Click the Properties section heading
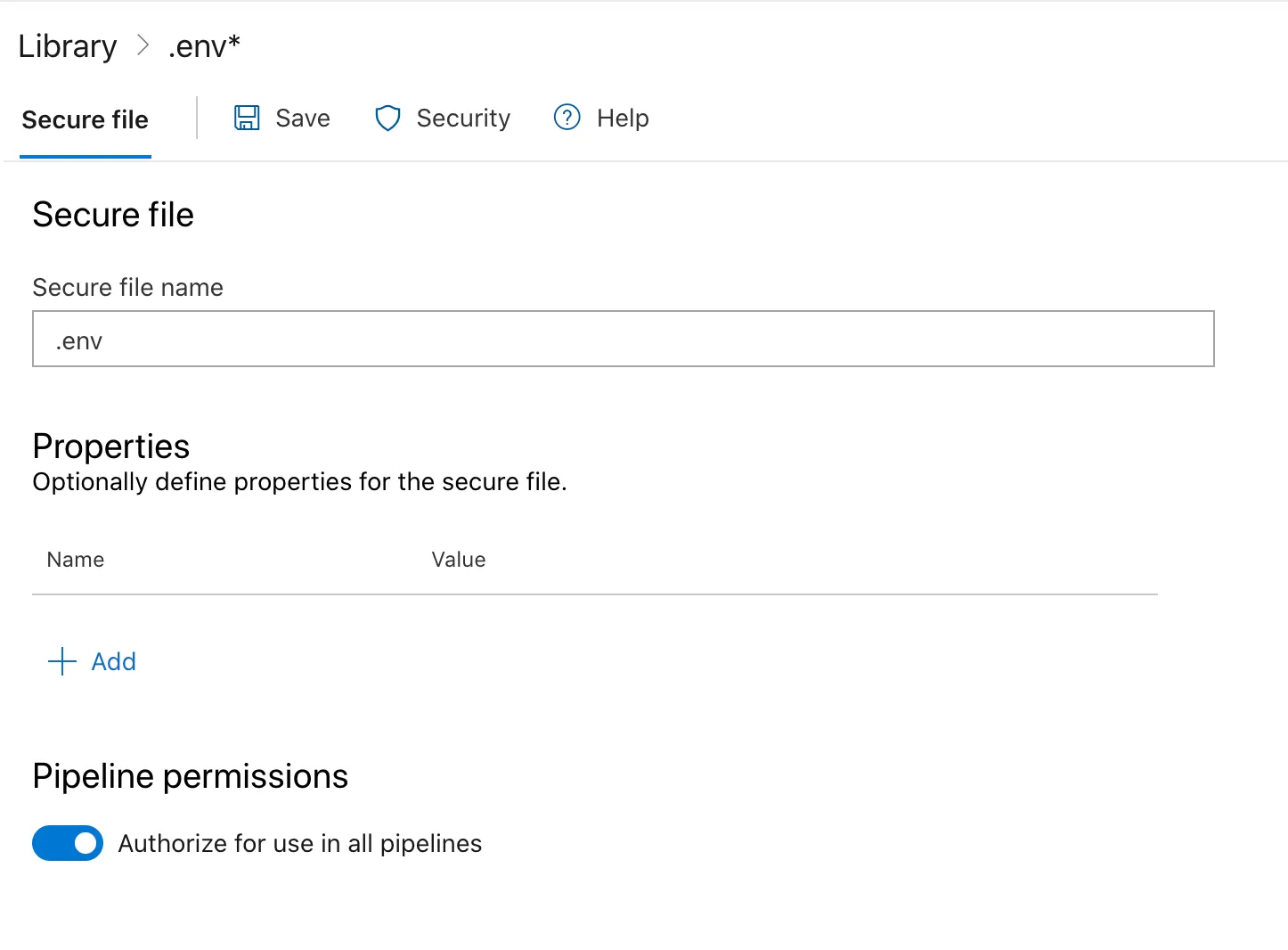Screen dimensions: 1288x950 [111, 446]
